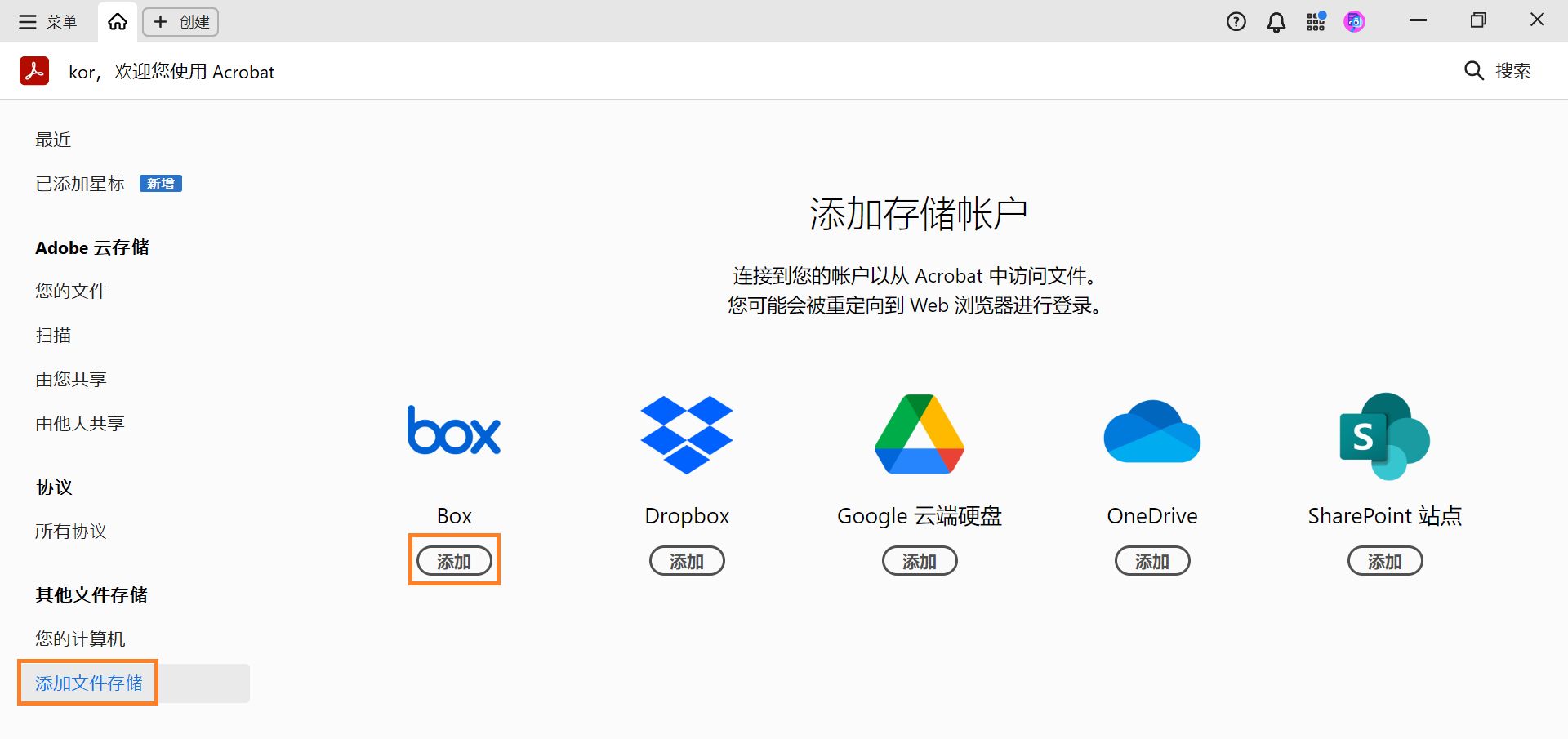Image resolution: width=1568 pixels, height=739 pixels.
Task: Select 添加文件存储 in the sidebar
Action: [x=87, y=683]
